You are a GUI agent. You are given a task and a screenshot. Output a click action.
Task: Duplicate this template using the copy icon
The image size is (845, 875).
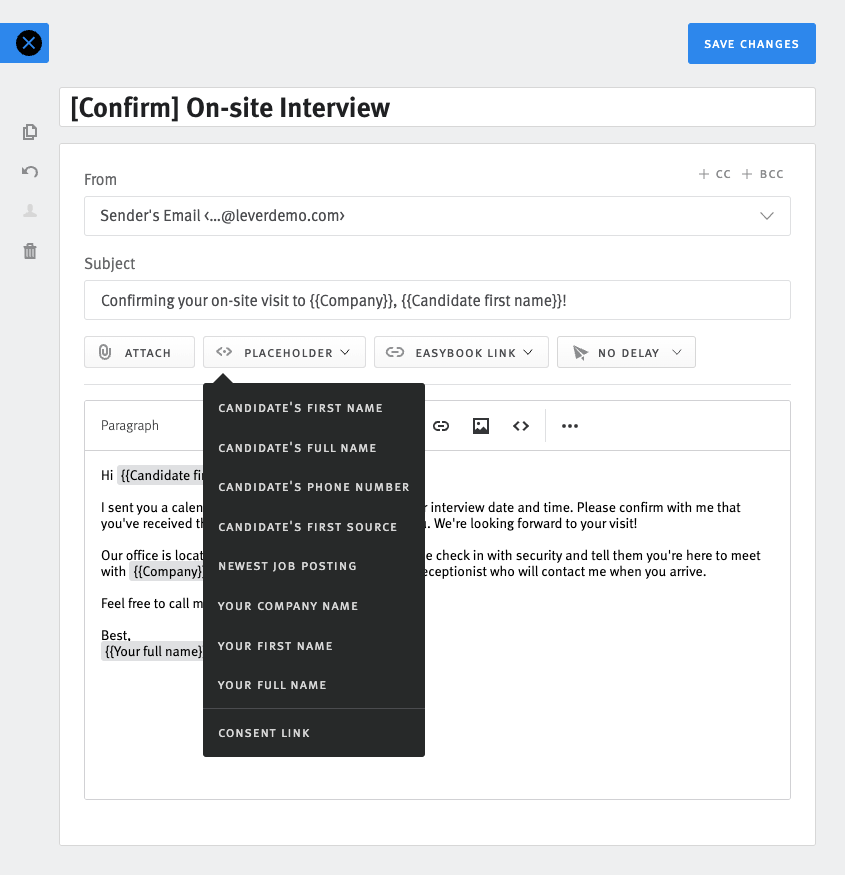(29, 131)
